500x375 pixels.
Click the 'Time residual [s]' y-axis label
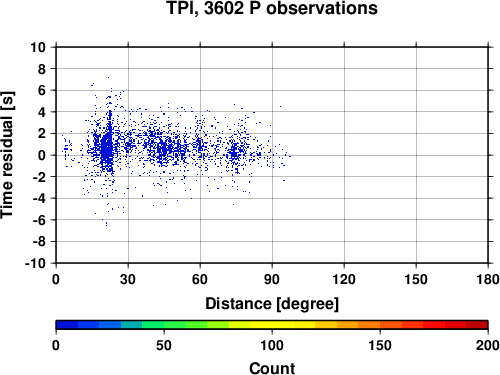coord(7,155)
